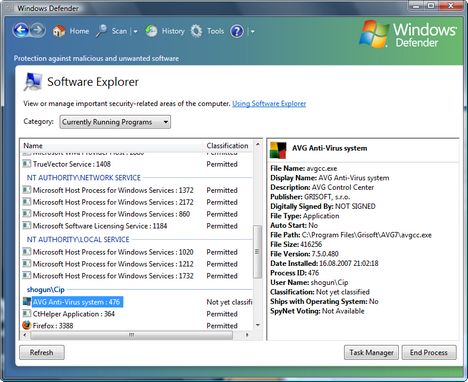The width and height of the screenshot is (468, 382).
Task: Open the Scan options dropdown arrow
Action: tap(135, 32)
